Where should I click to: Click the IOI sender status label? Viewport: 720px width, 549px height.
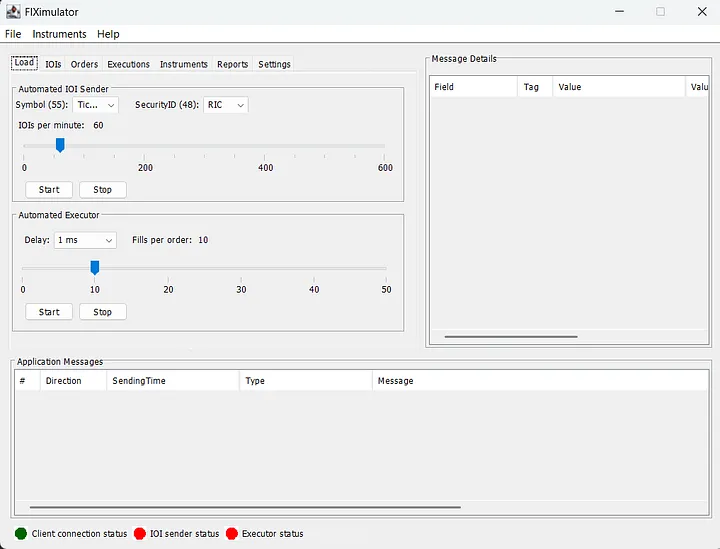[185, 533]
